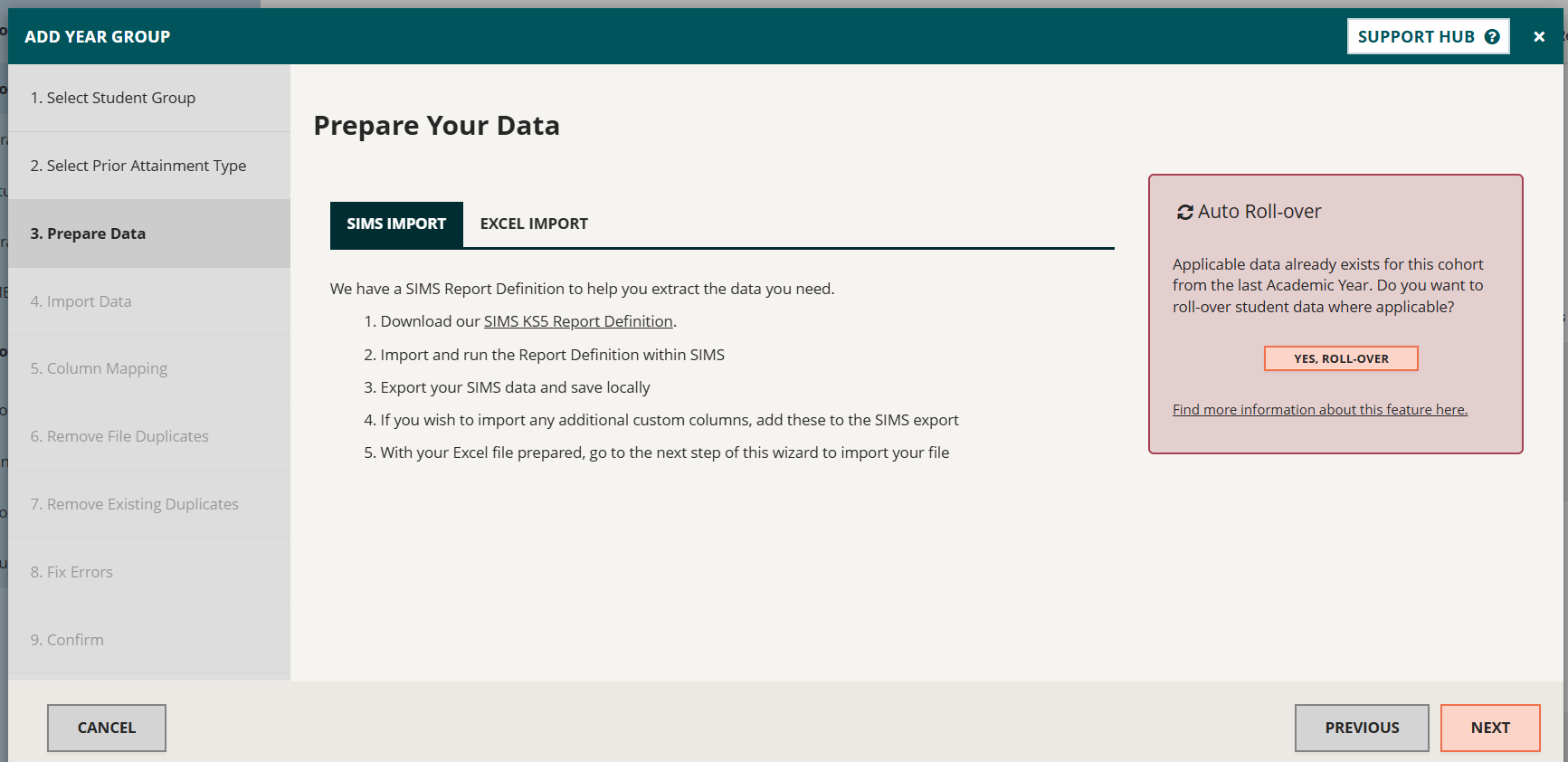
Task: Open the Support Hub button
Action: (1428, 37)
